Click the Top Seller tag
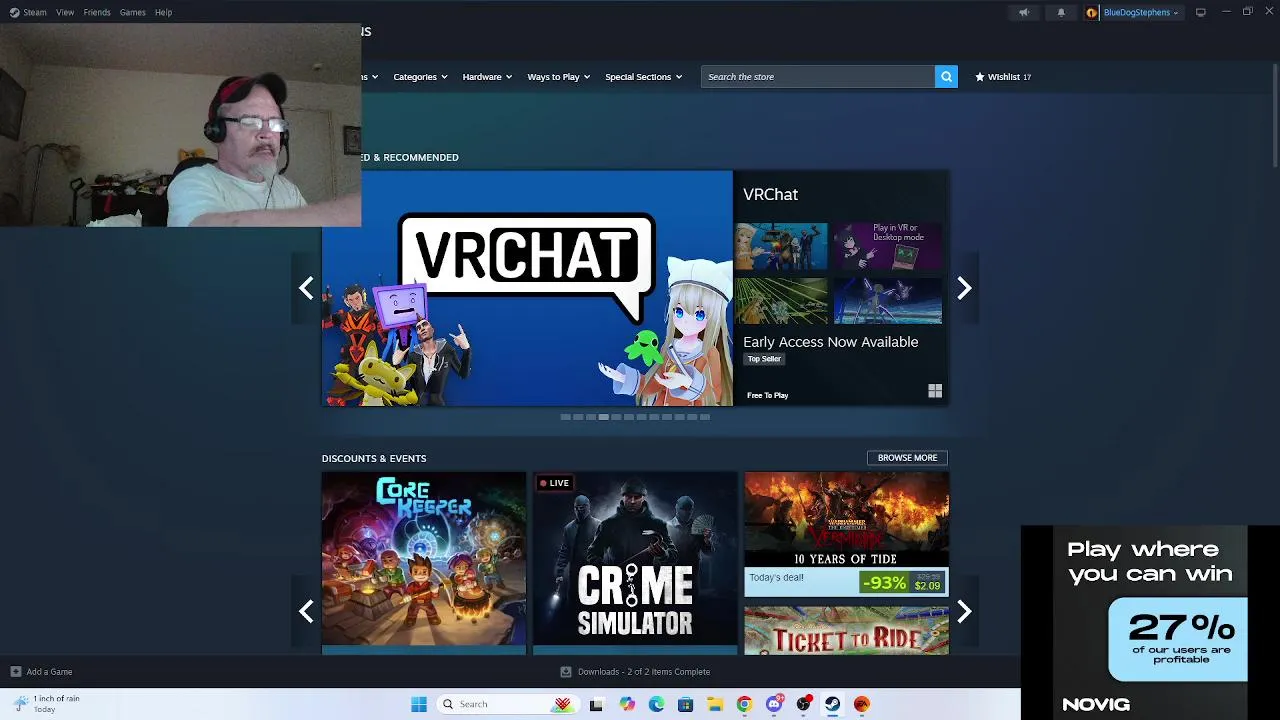Image resolution: width=1280 pixels, height=720 pixels. (x=764, y=359)
